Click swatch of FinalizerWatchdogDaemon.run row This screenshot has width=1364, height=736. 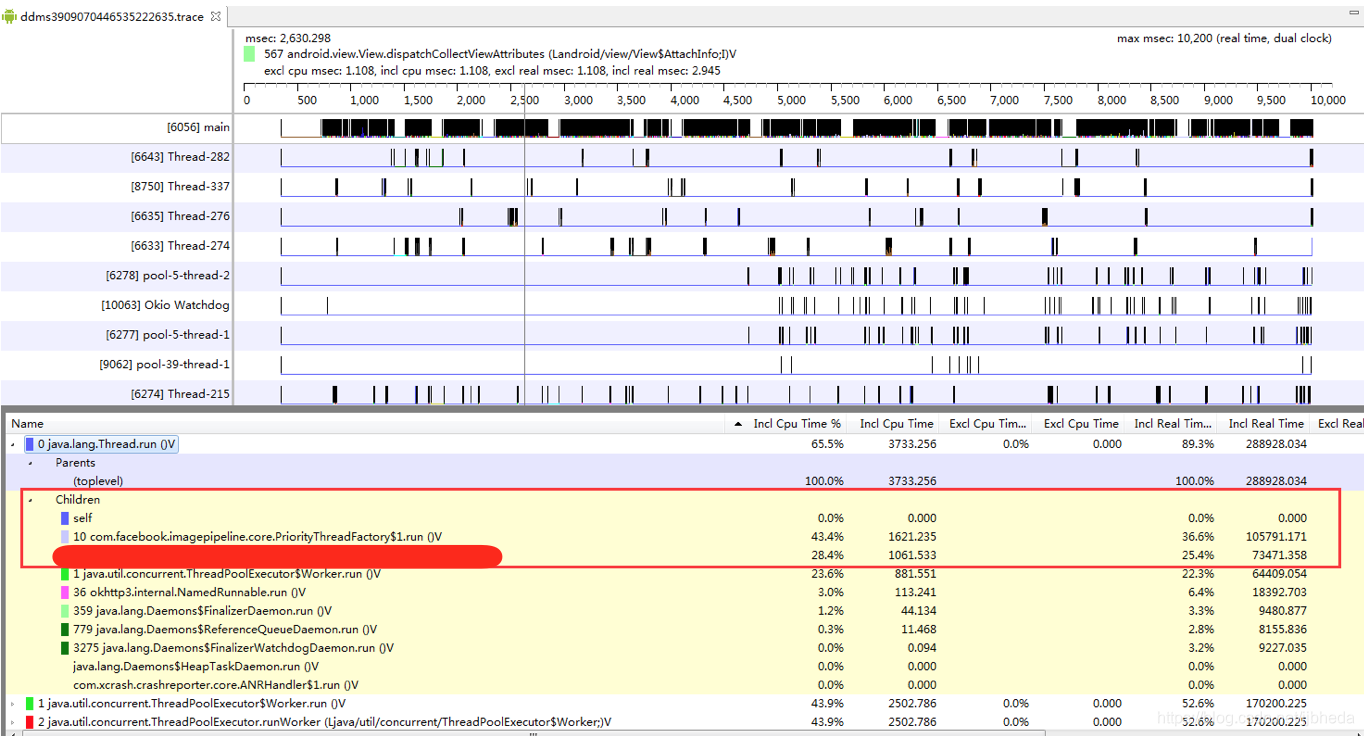pyautogui.click(x=65, y=648)
